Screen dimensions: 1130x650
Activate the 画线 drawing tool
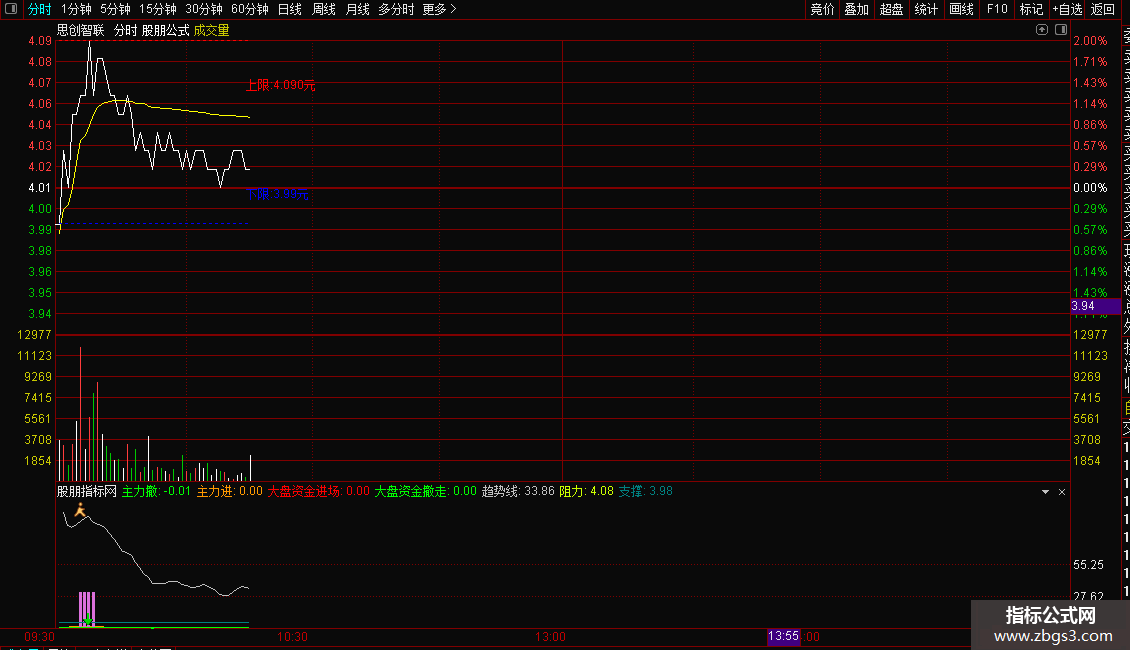pyautogui.click(x=961, y=9)
